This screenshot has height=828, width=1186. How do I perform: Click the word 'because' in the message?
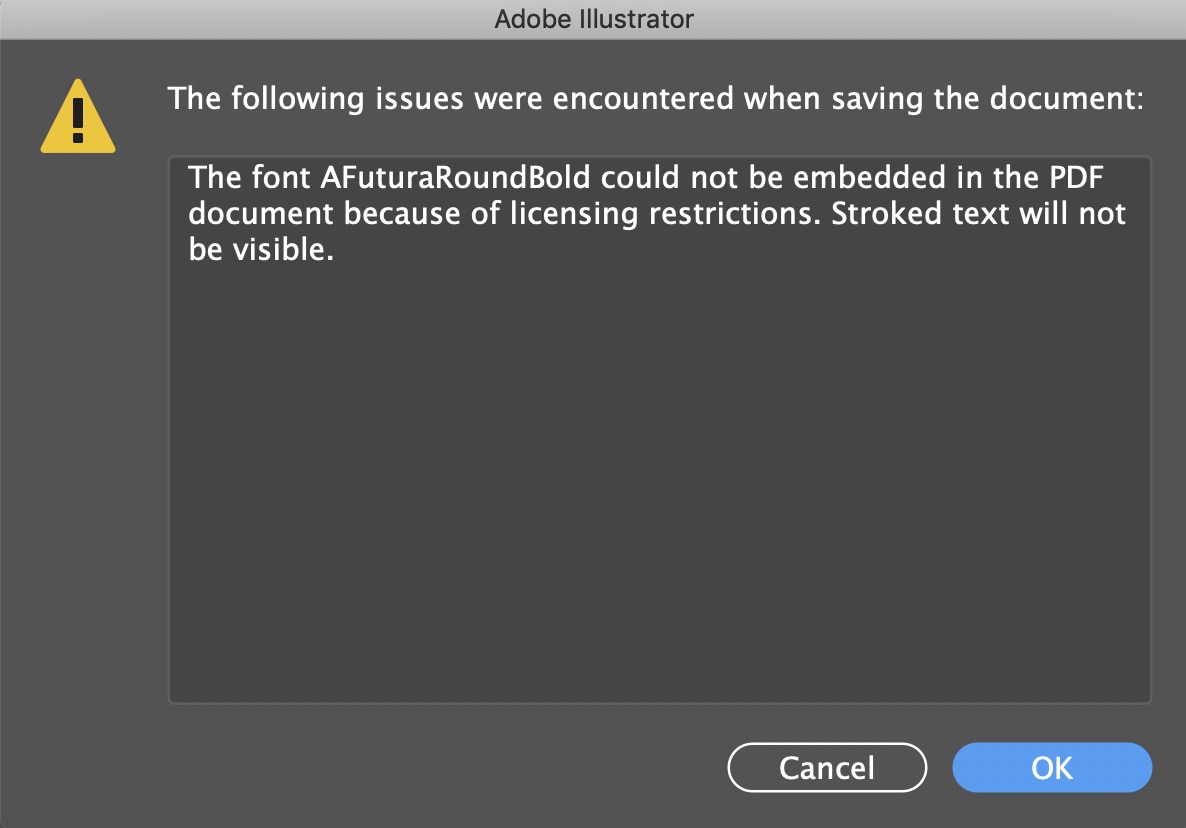(402, 214)
